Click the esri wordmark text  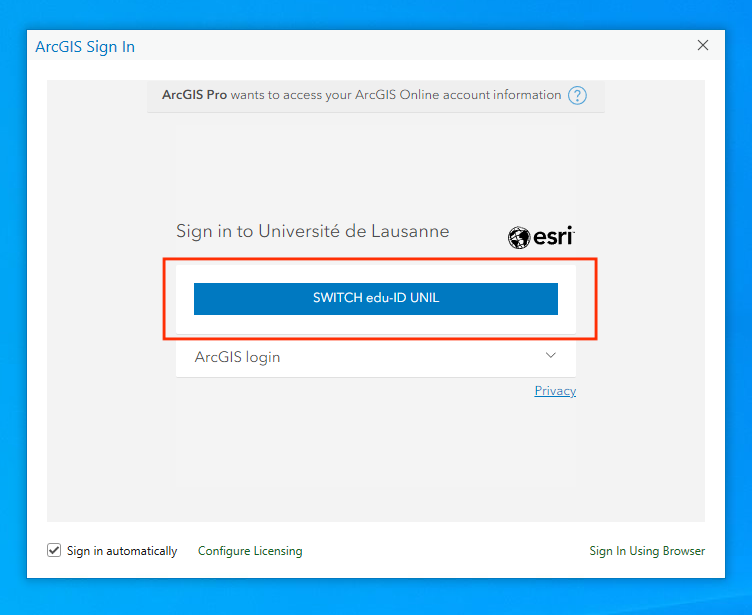click(553, 237)
